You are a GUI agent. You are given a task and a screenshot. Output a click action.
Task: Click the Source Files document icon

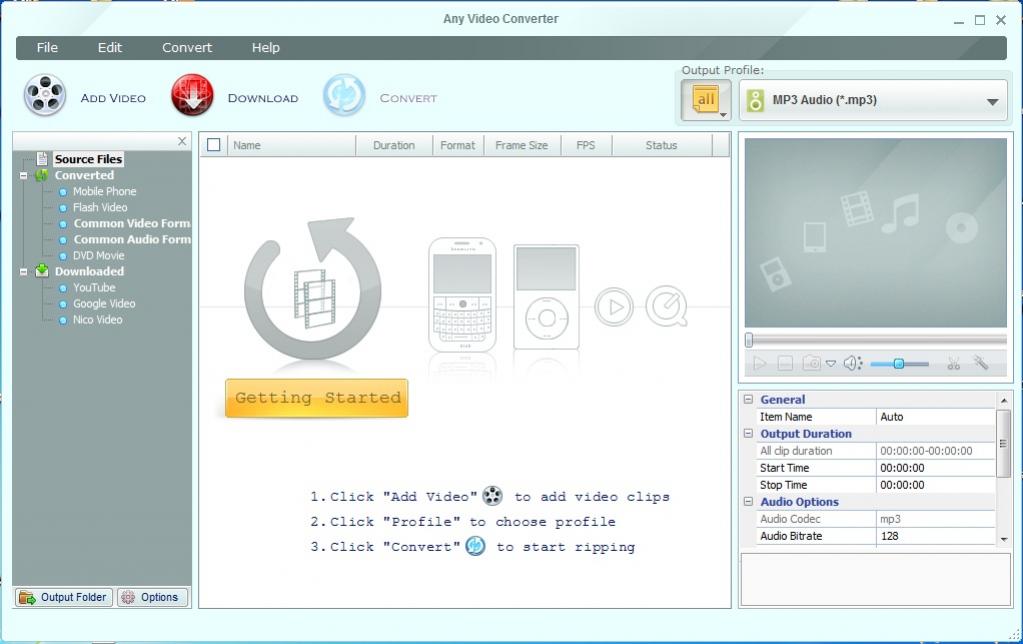pyautogui.click(x=42, y=159)
